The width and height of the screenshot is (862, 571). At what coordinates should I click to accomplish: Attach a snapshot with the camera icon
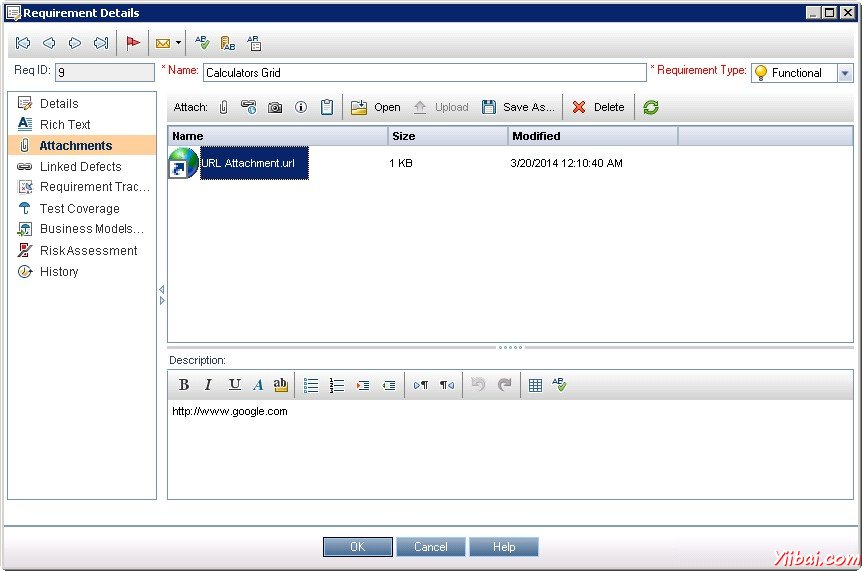point(275,107)
